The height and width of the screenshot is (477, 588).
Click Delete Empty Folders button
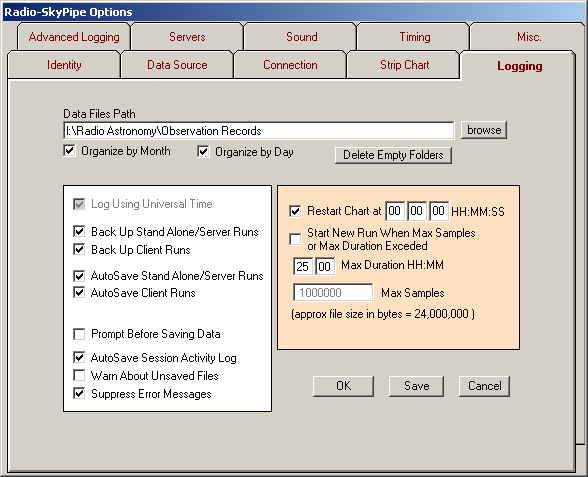click(393, 155)
